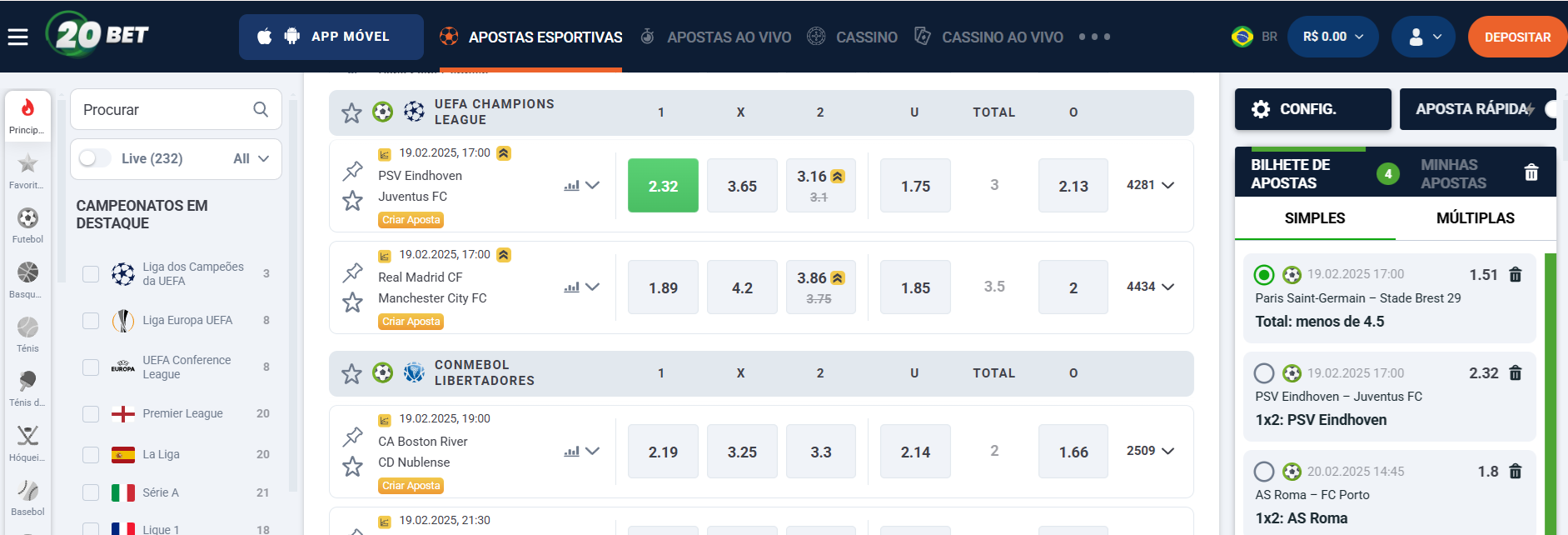Pin the PSV Eindhoven vs Juventus match
1568x535 pixels.
(x=352, y=171)
